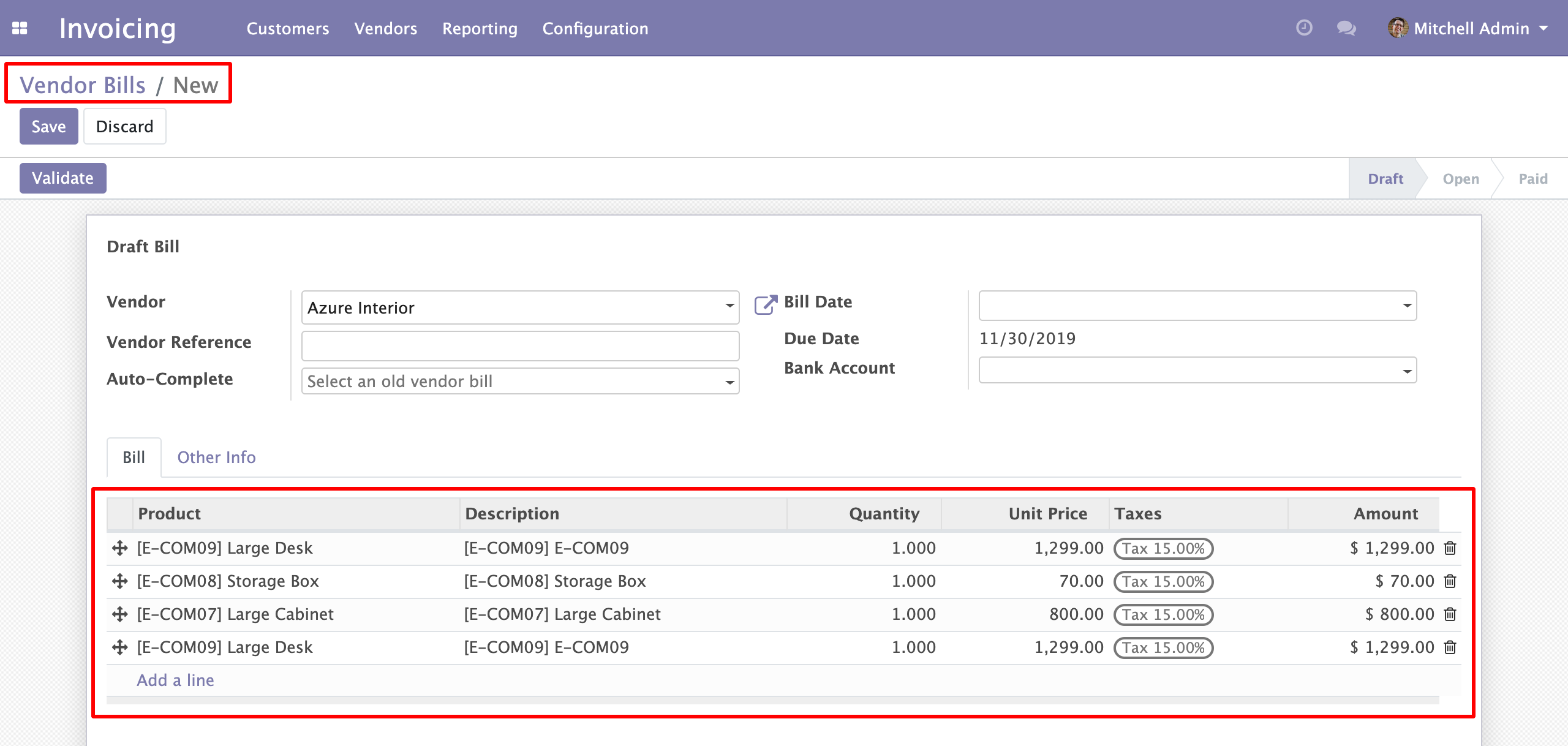Screen dimensions: 1568x746
Task: Open the apps grid menu icon
Action: (x=20, y=28)
